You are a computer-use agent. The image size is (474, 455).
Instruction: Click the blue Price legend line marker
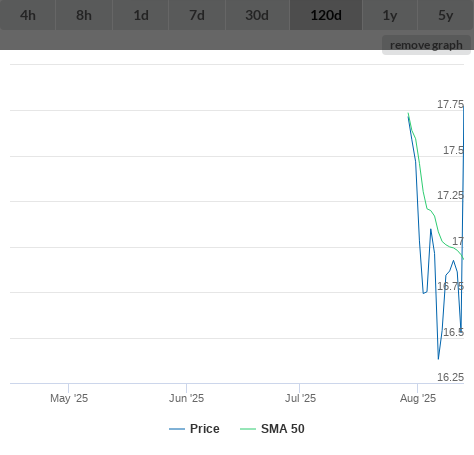(x=177, y=429)
